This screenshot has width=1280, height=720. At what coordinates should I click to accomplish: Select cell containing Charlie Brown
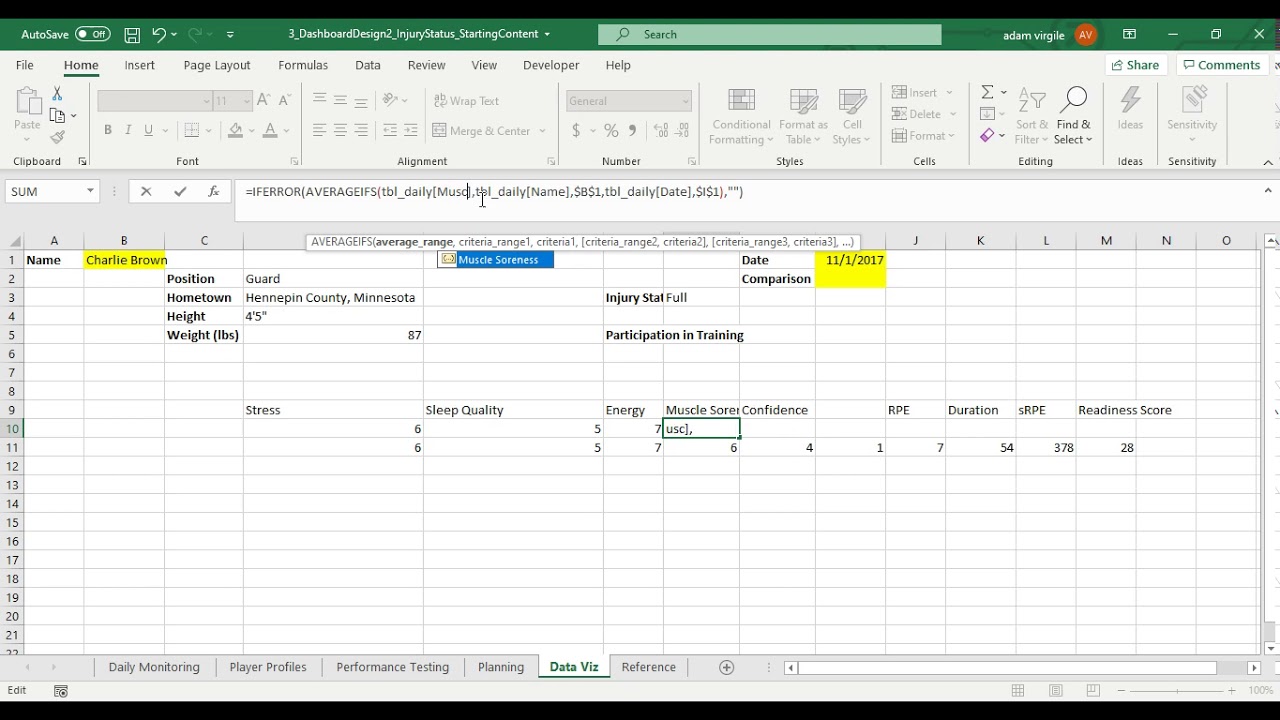coord(124,260)
